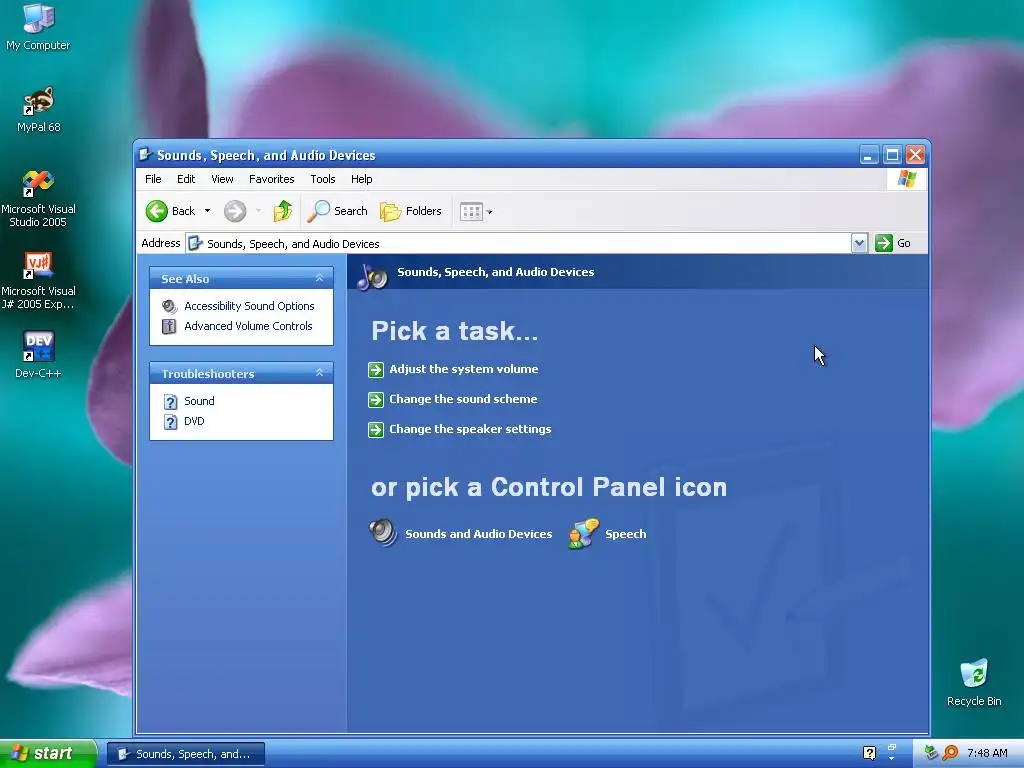Screen dimensions: 1024x768
Task: Open the Back history dropdown arrow
Action: pyautogui.click(x=208, y=211)
